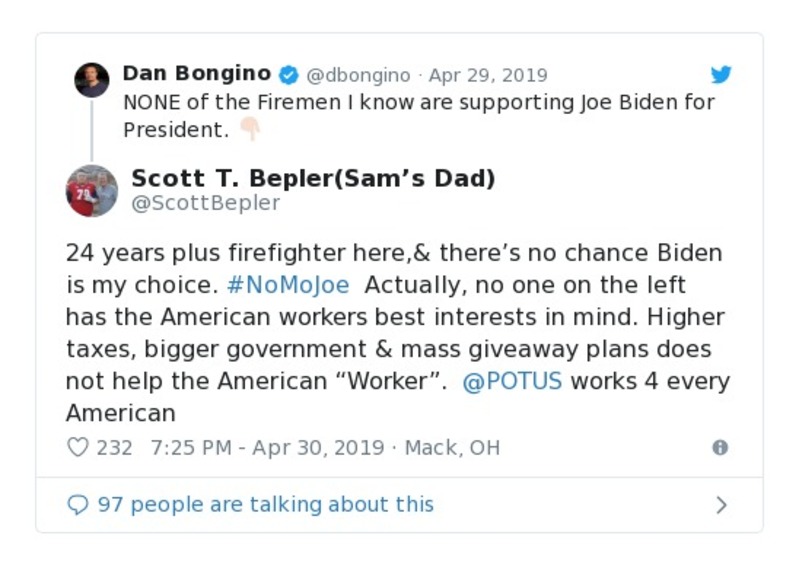Expand the conversation with the right chevron
The width and height of the screenshot is (799, 583).
(722, 505)
